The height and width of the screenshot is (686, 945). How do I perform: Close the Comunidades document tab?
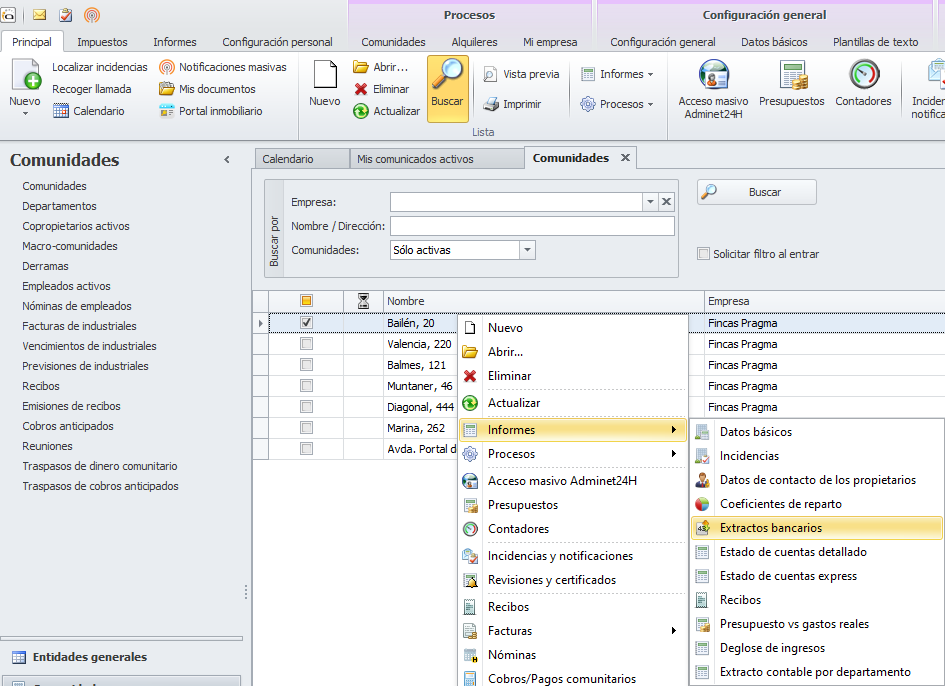pyautogui.click(x=625, y=158)
